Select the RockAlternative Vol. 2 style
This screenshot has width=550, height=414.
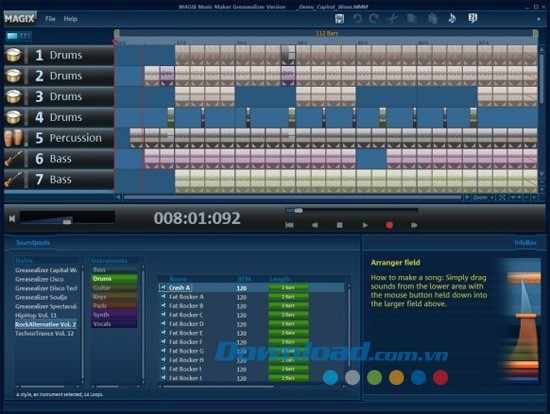(46, 324)
